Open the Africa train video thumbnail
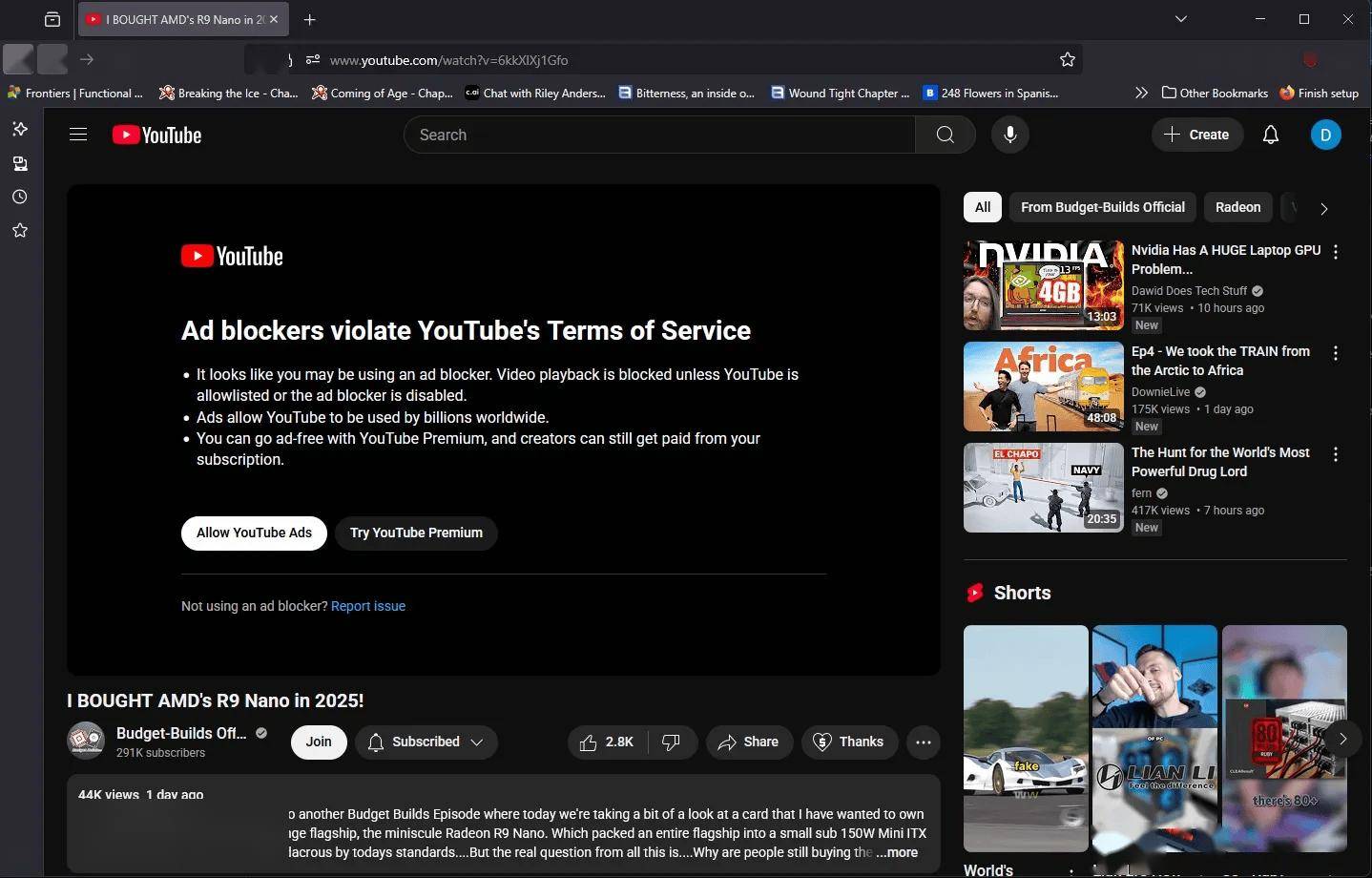Screen dimensions: 1372x878 1044,387
